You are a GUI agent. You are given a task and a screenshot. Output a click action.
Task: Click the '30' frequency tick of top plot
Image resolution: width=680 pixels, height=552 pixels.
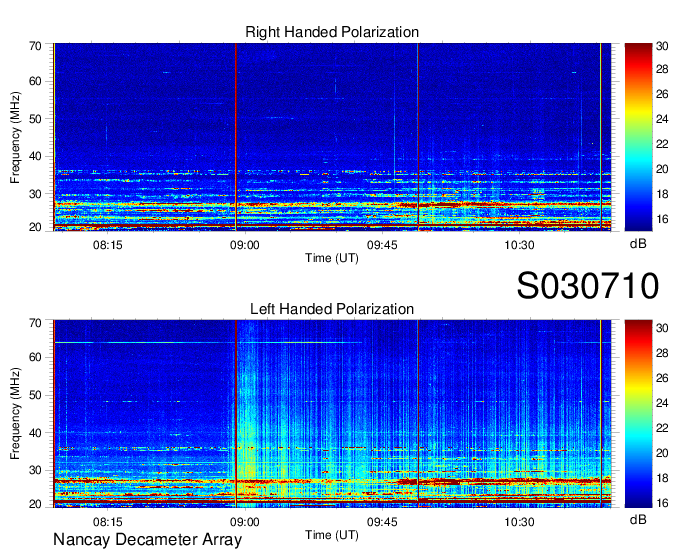[x=36, y=194]
